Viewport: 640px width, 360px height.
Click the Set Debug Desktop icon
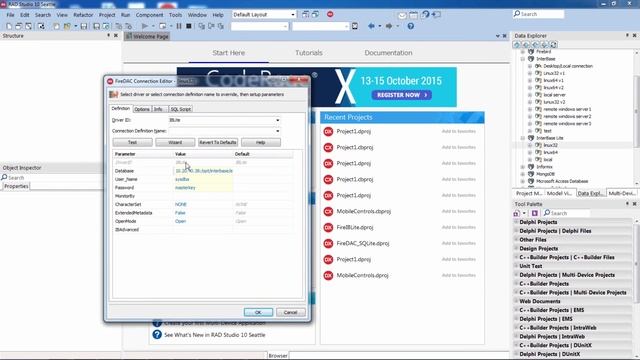[x=315, y=14]
